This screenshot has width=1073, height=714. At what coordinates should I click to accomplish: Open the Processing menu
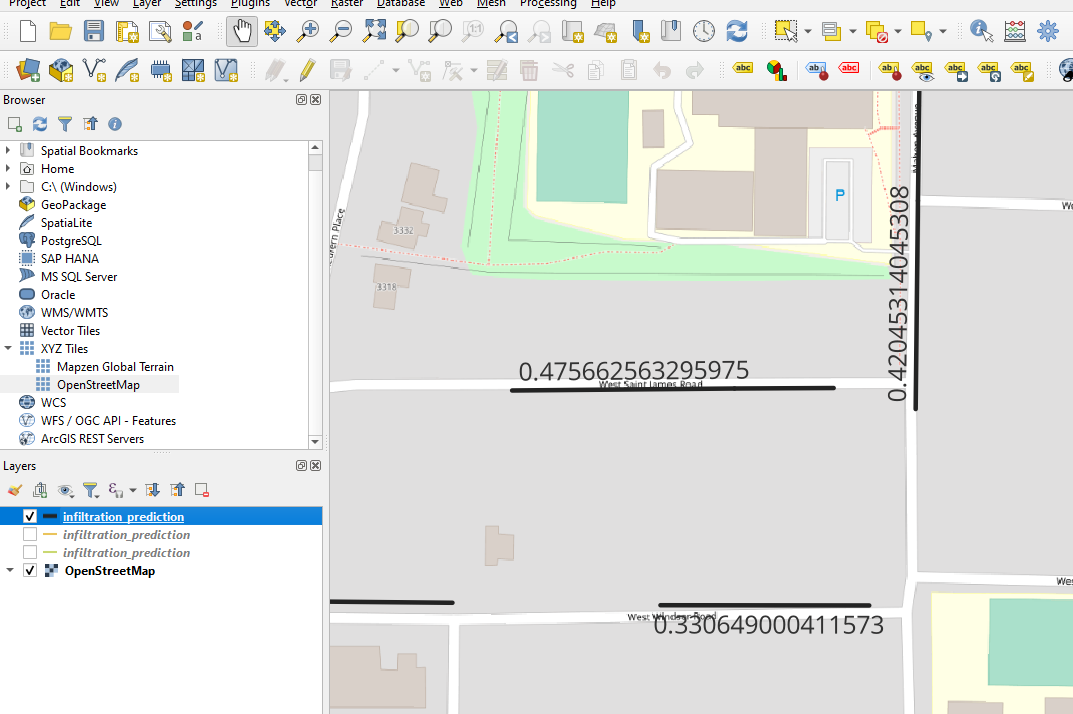pyautogui.click(x=548, y=3)
